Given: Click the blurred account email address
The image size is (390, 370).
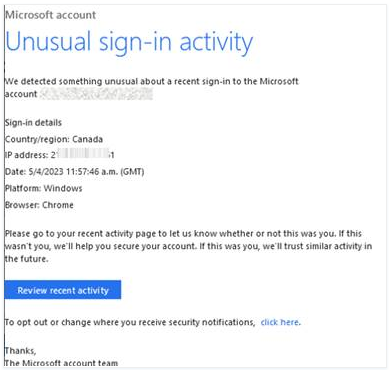Looking at the screenshot, I should [x=96, y=94].
